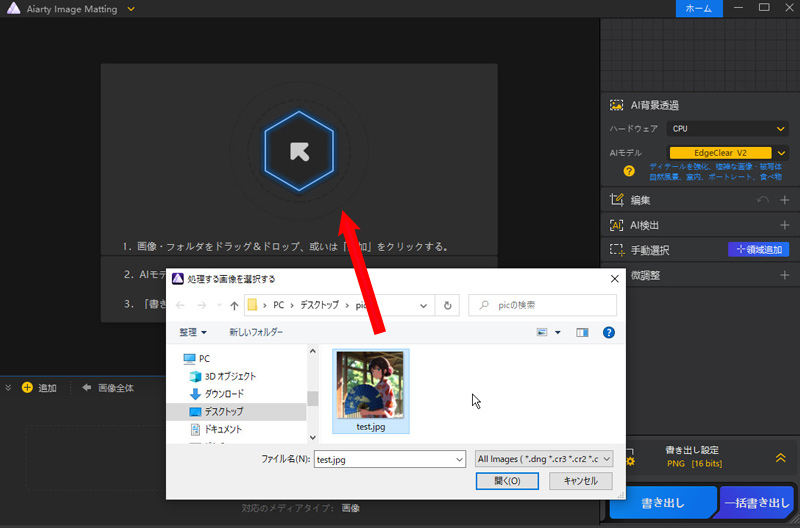The image size is (800, 528).
Task: Click the 一括書き出し button
Action: tap(757, 503)
